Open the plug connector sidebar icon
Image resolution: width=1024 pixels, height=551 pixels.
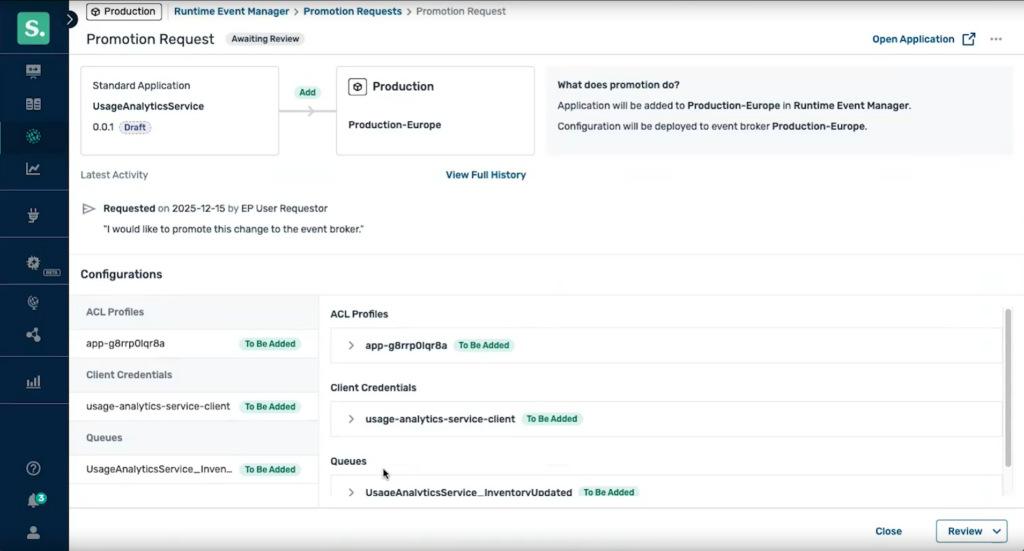click(33, 215)
